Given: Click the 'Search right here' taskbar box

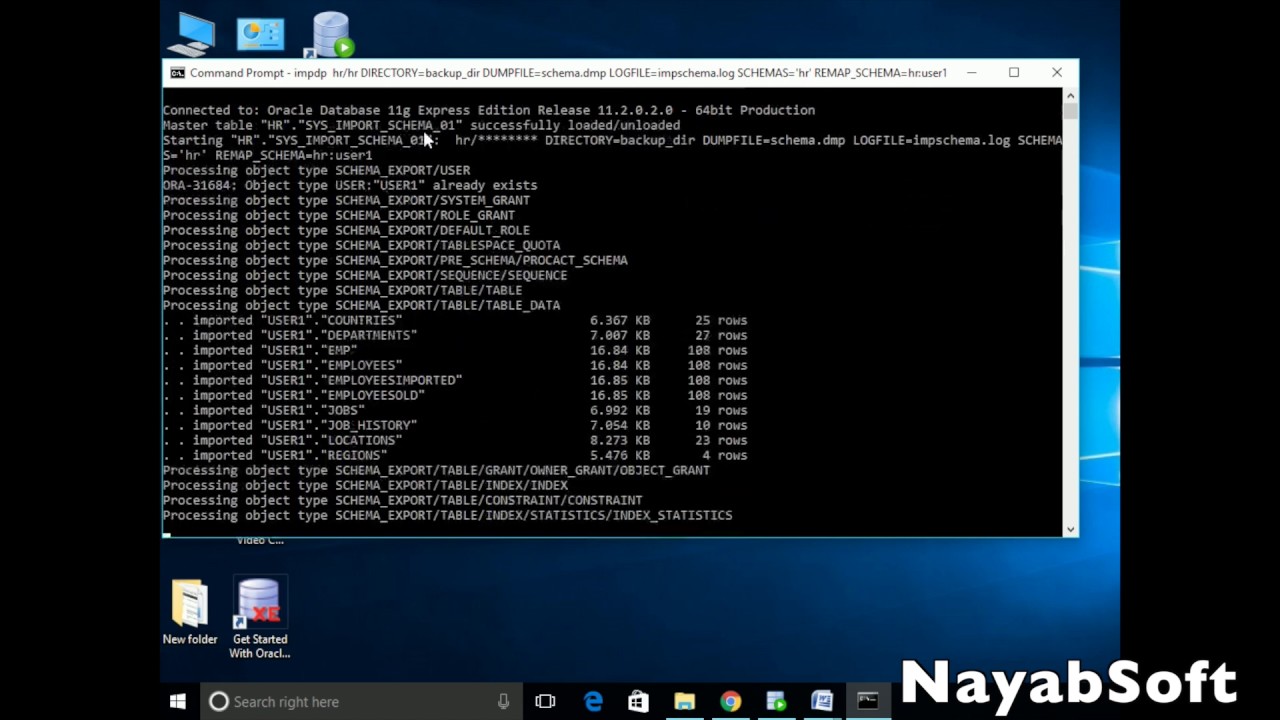Looking at the screenshot, I should click(x=360, y=702).
